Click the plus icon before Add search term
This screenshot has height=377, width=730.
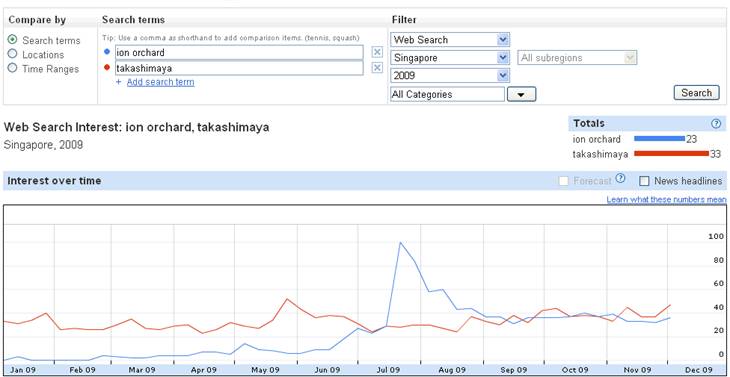[118, 82]
